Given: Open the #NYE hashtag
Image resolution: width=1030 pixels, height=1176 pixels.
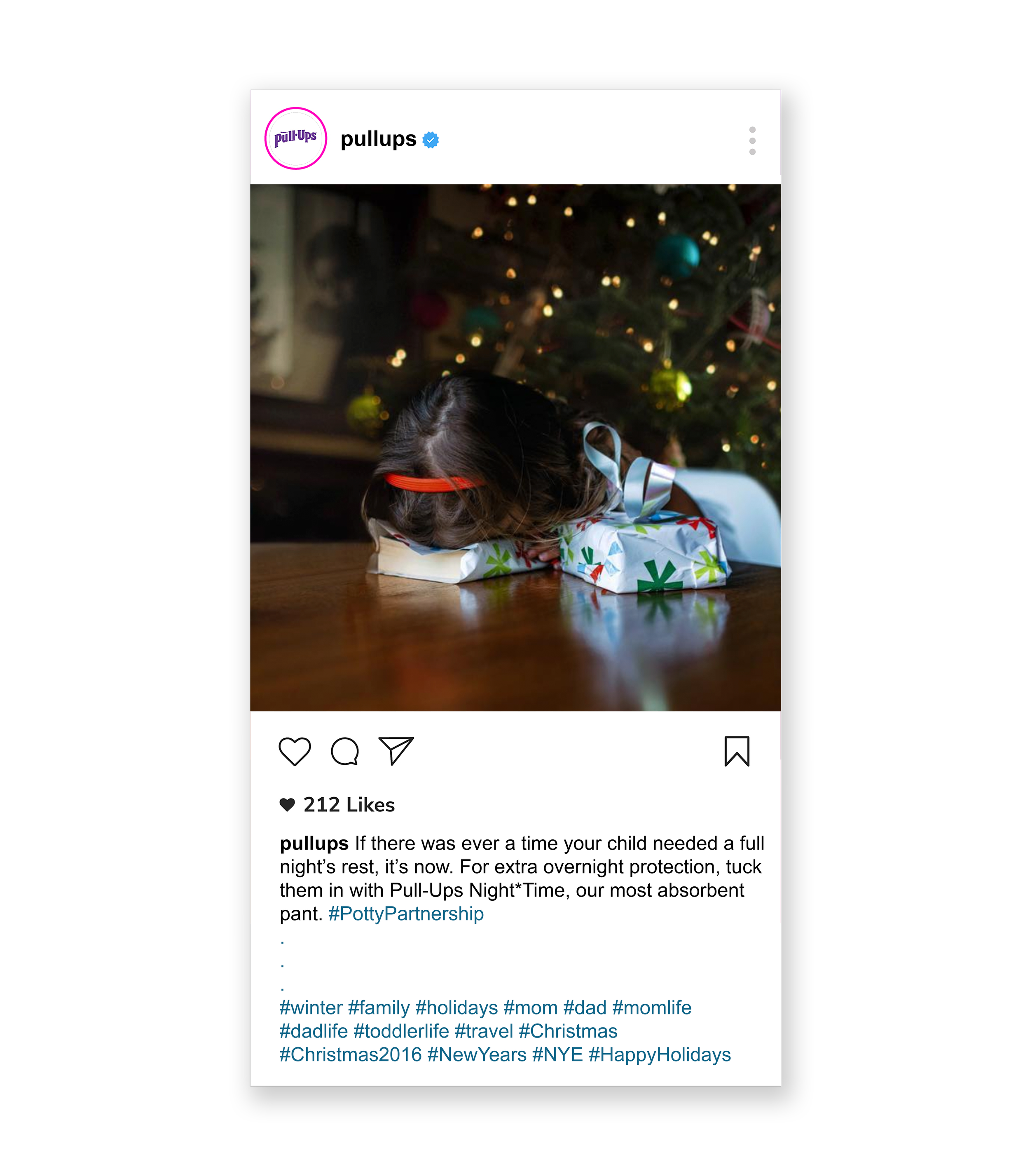Looking at the screenshot, I should click(x=557, y=1055).
